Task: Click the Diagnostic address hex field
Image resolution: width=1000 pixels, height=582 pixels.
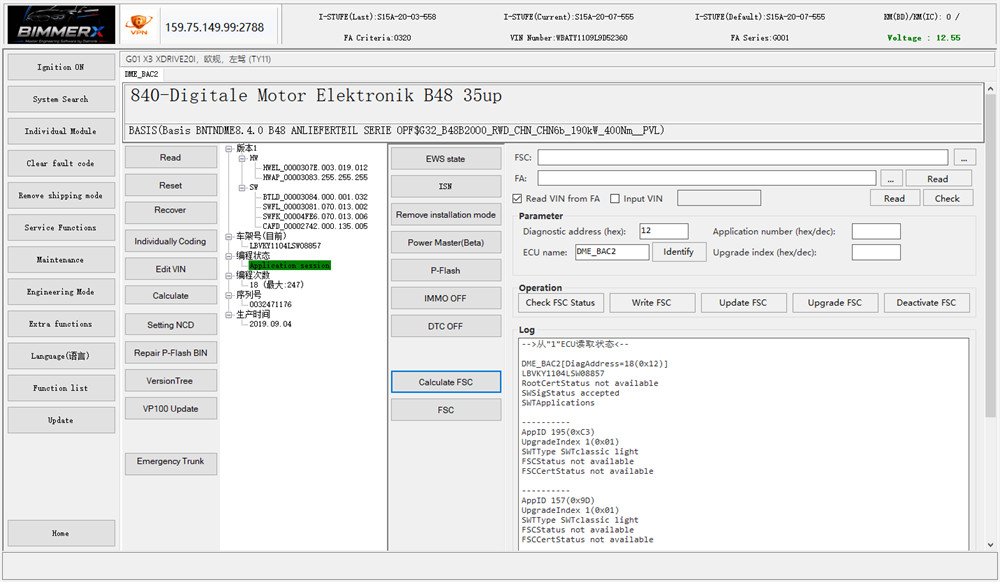Action: [664, 231]
